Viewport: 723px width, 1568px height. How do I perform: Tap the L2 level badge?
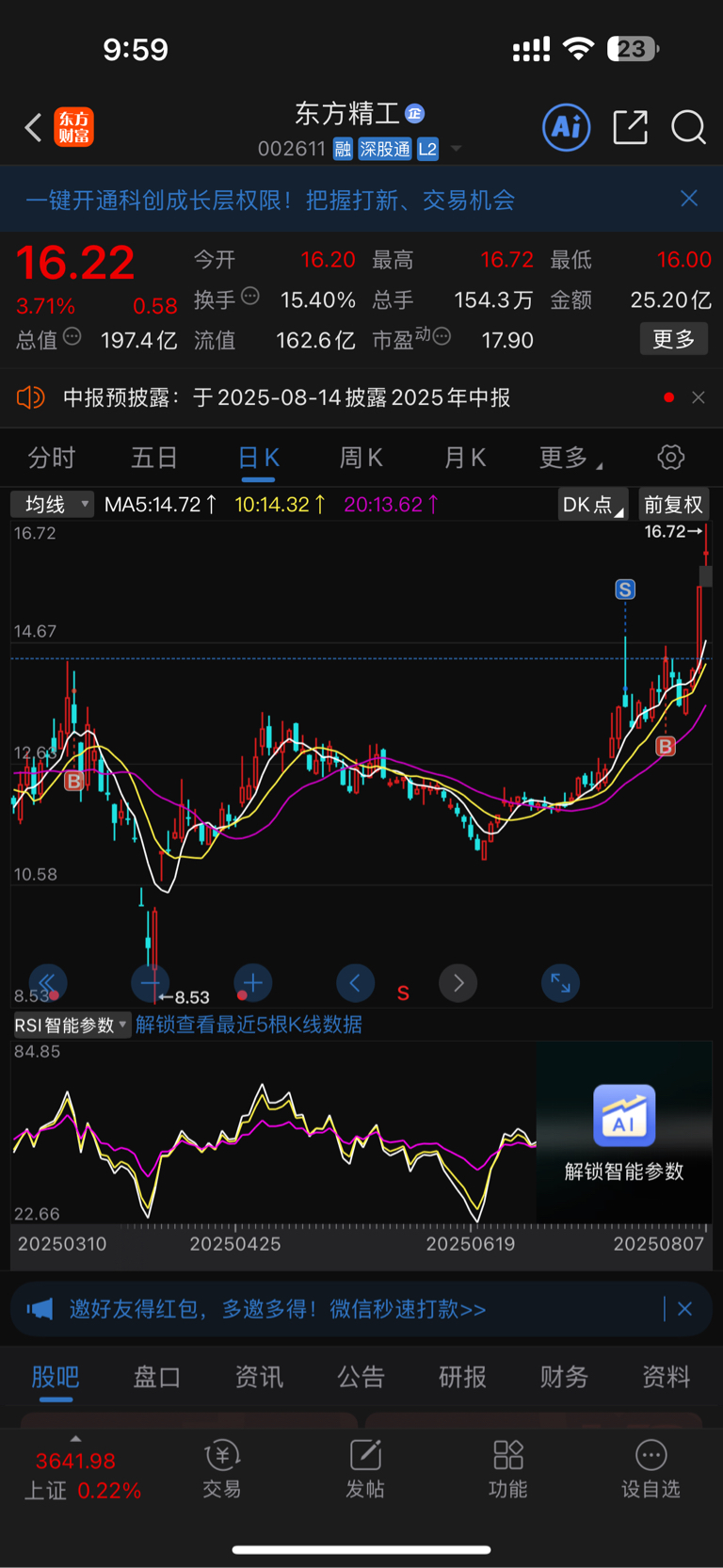click(428, 149)
